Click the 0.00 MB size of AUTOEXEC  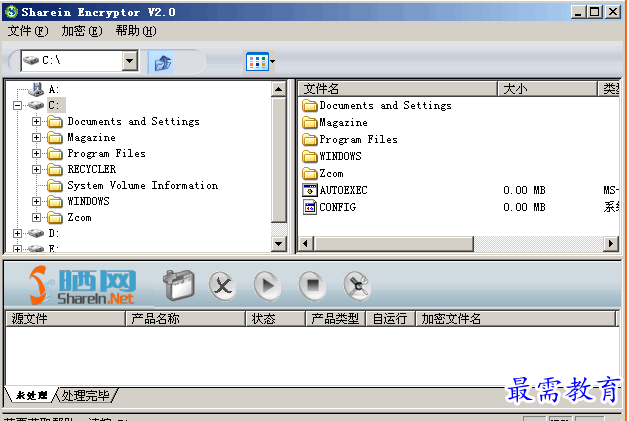(524, 190)
